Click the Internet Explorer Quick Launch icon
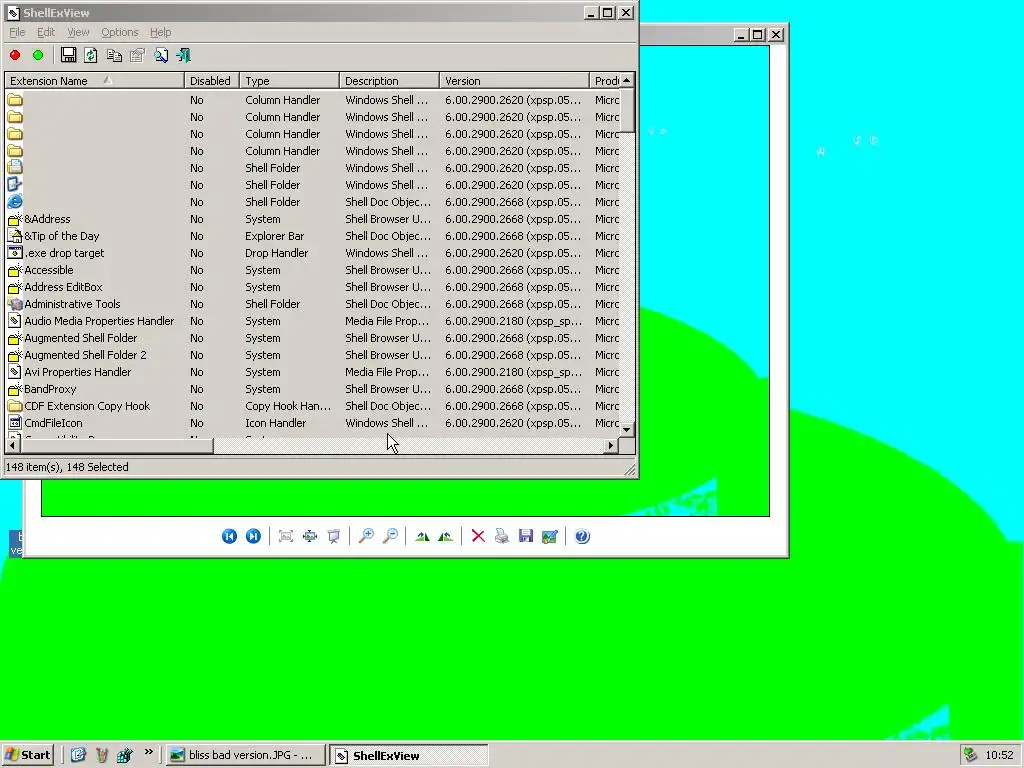The image size is (1024, 768). click(78, 756)
